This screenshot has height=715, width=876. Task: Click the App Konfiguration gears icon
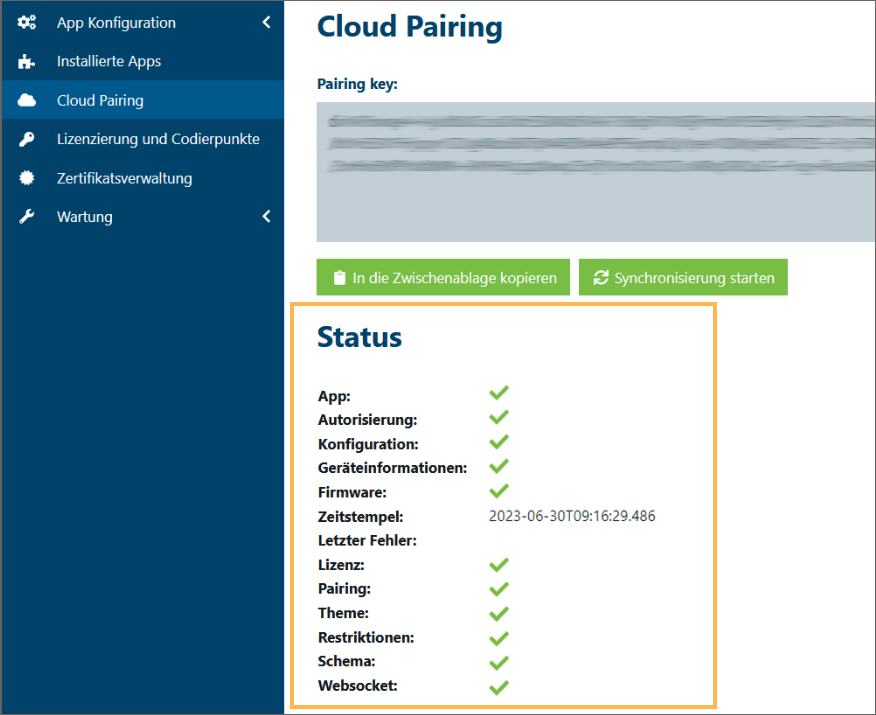pyautogui.click(x=26, y=22)
